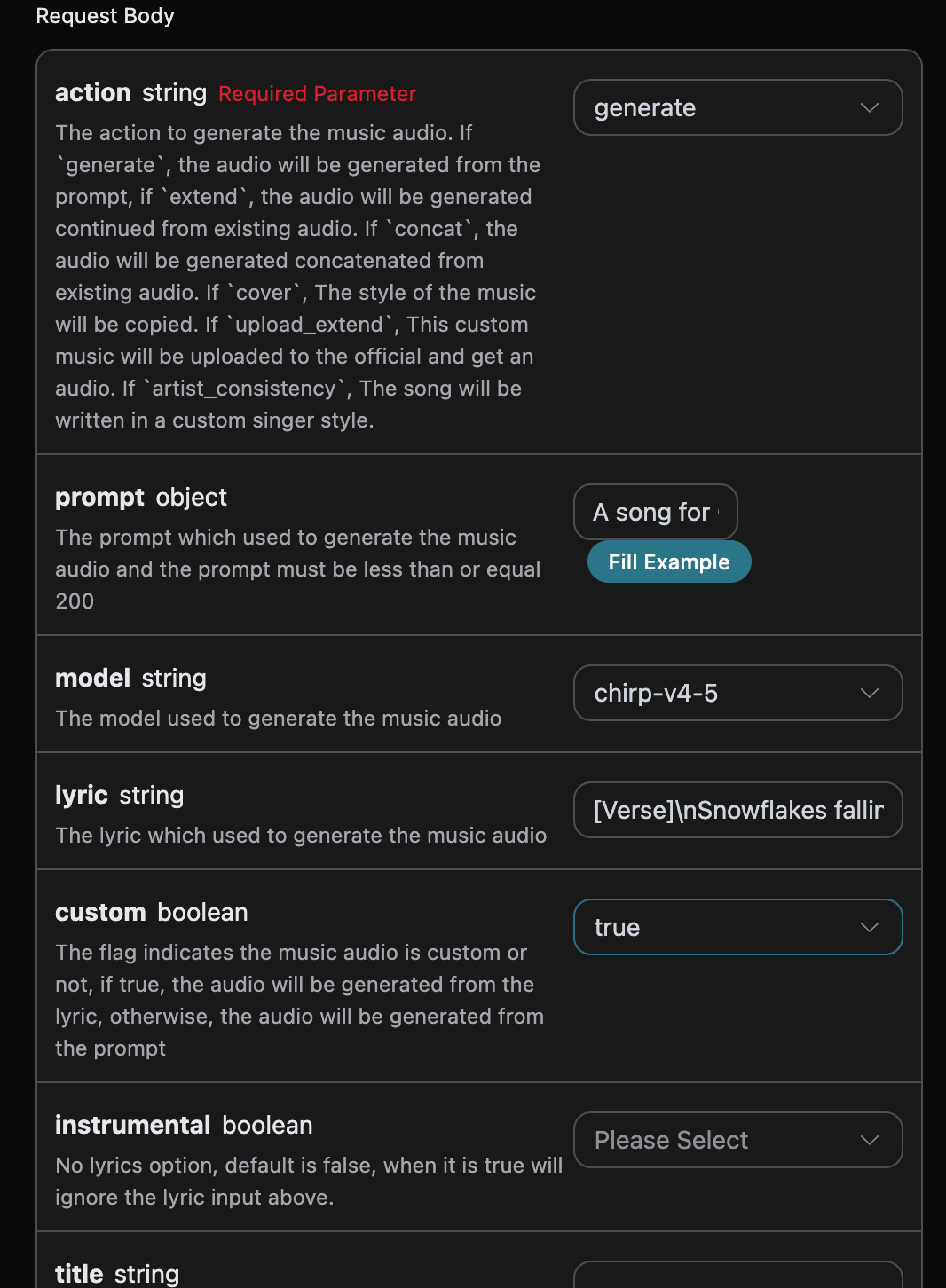The height and width of the screenshot is (1288, 946).
Task: Select the "action" parameter name
Action: point(93,92)
